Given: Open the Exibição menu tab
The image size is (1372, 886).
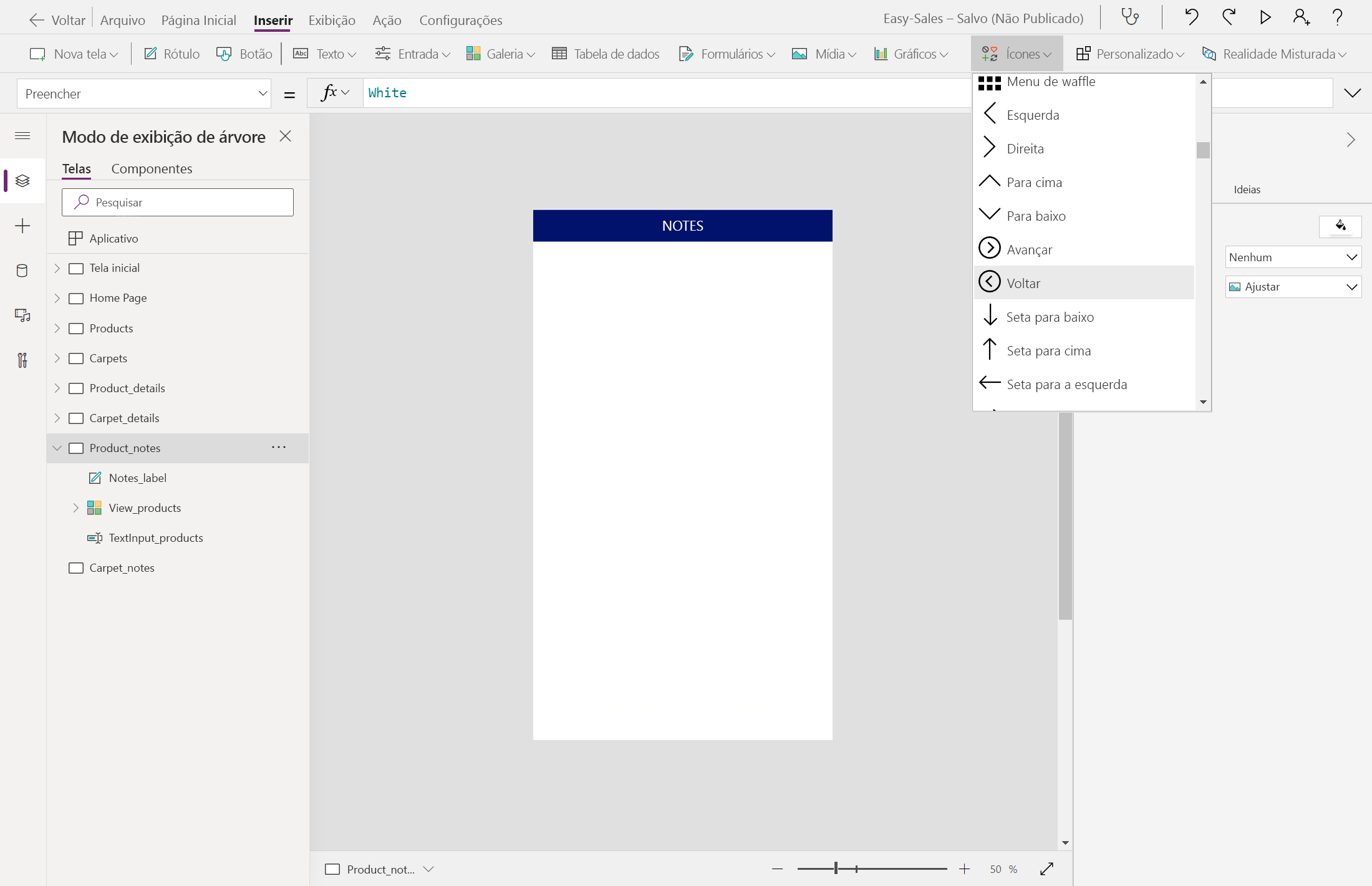Looking at the screenshot, I should click(332, 20).
